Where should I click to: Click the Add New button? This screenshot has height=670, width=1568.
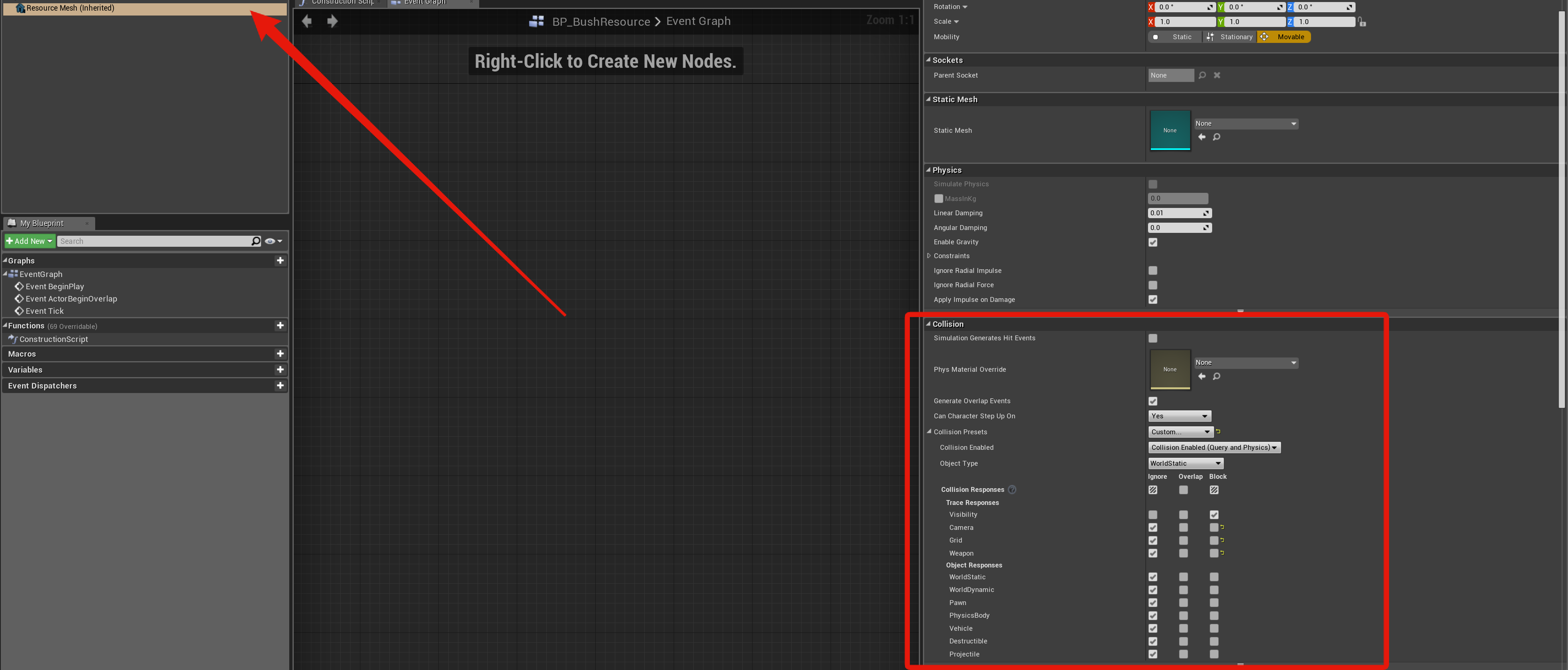[x=29, y=241]
